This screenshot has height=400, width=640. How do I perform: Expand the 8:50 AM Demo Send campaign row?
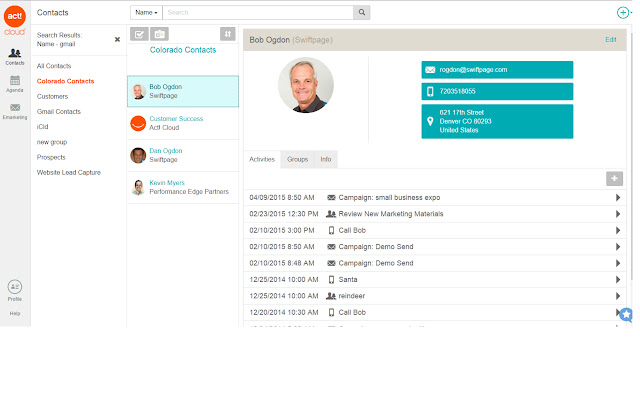[x=618, y=247]
